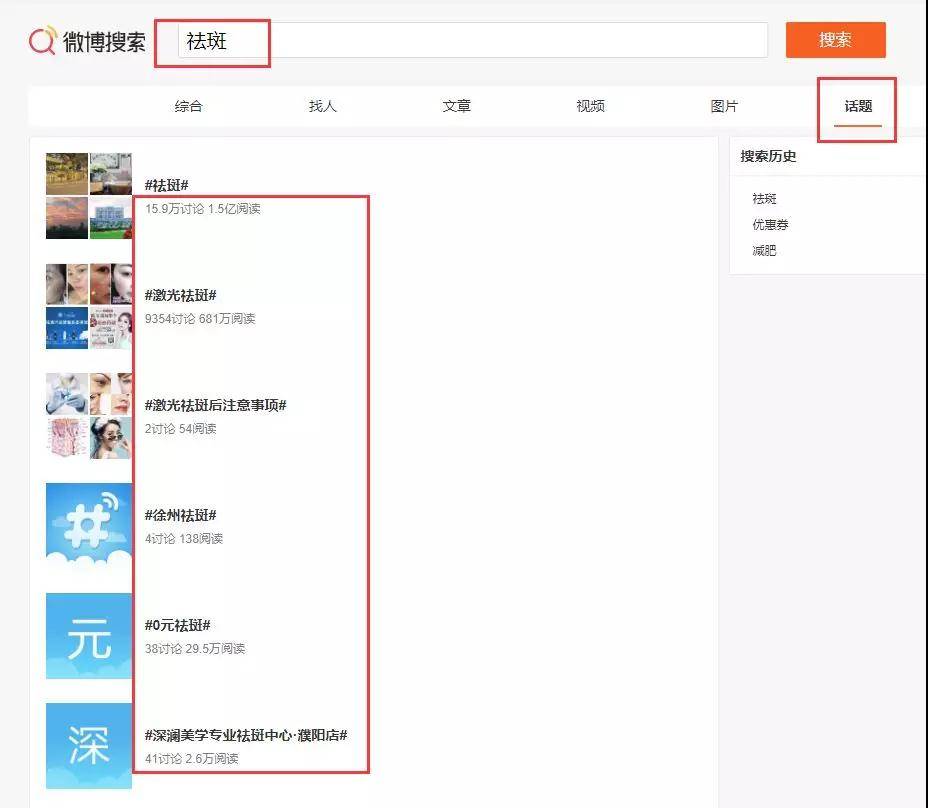Select 优惠券 in search history
928x808 pixels.
[770, 225]
